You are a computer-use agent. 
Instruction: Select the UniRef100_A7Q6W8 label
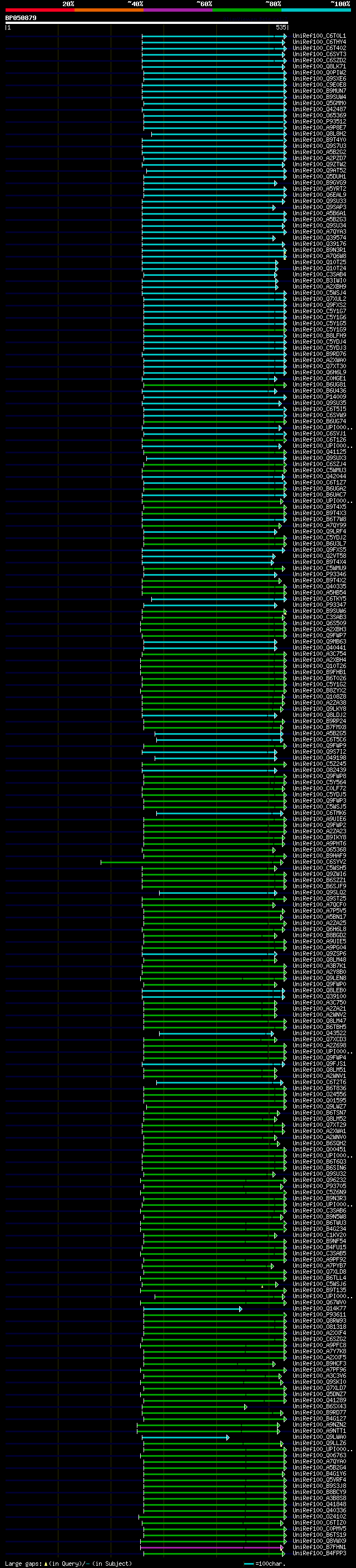click(319, 256)
